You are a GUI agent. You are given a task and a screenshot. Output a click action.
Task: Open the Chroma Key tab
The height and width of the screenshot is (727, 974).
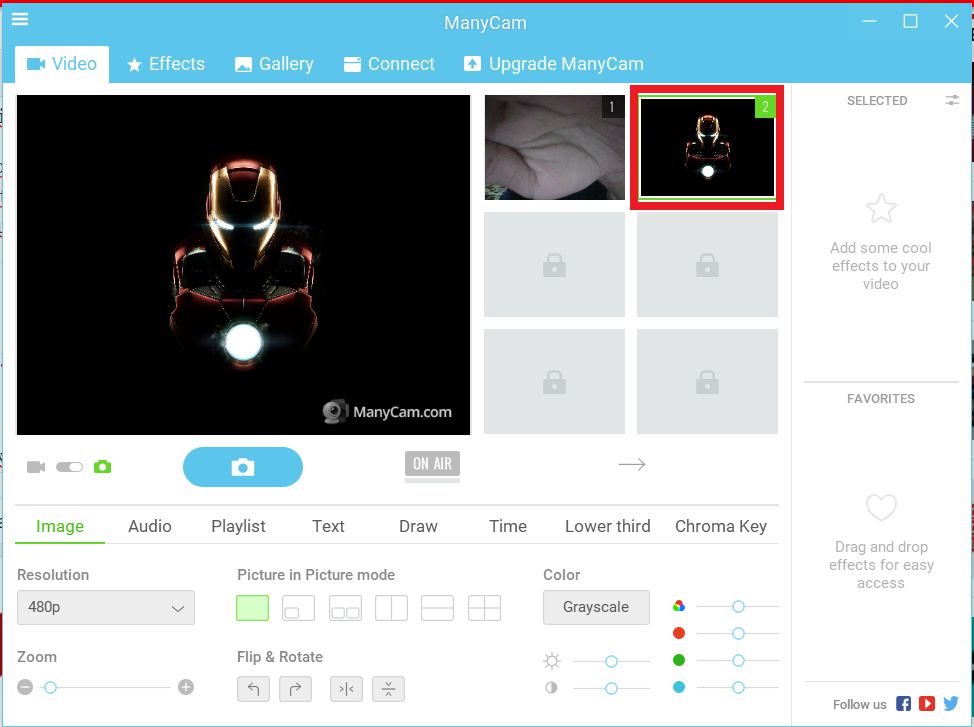point(721,526)
